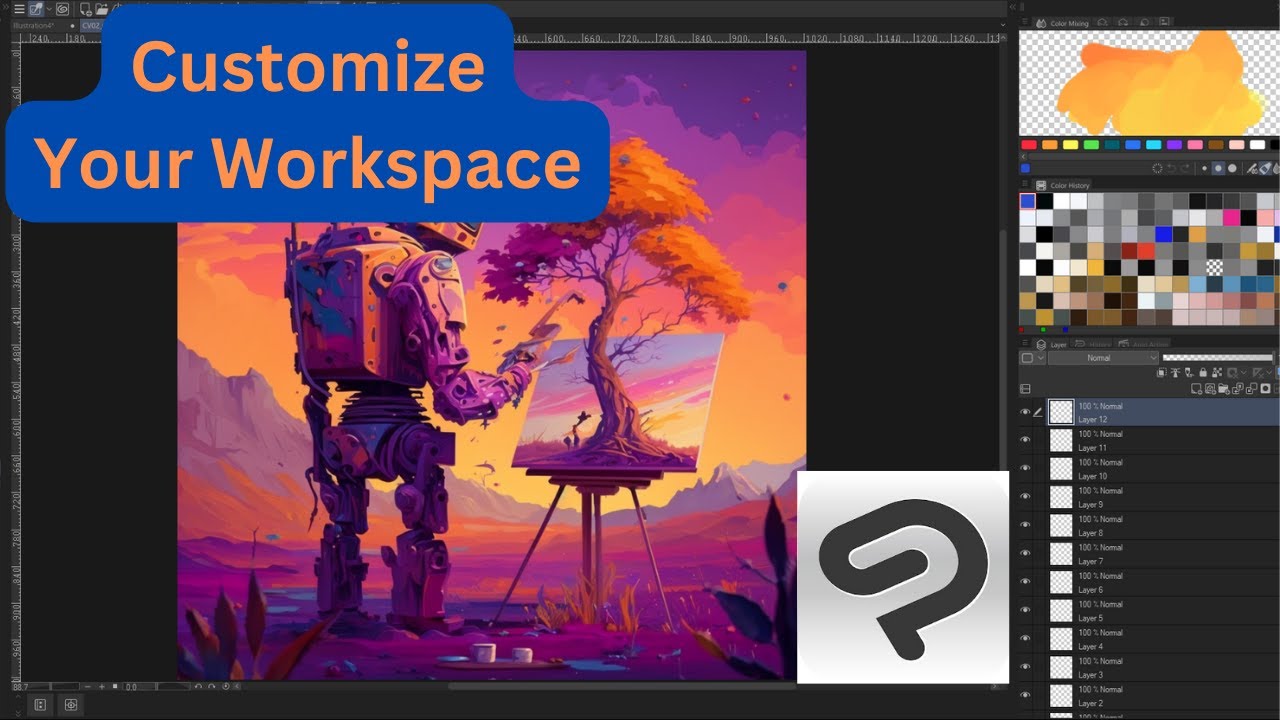
Task: Pick the pink swatch in Color Mixing
Action: [1195, 145]
